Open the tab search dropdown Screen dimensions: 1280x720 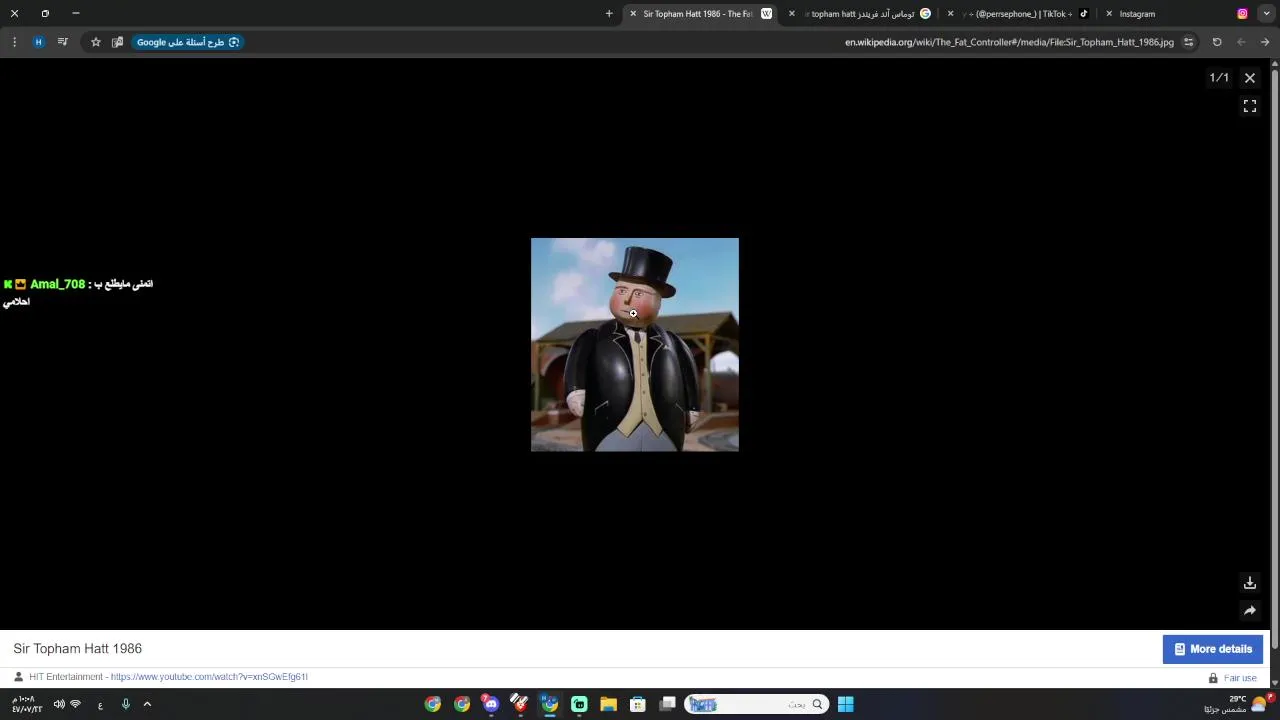click(1265, 14)
